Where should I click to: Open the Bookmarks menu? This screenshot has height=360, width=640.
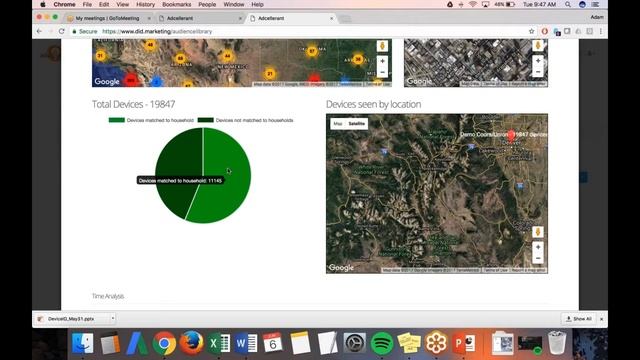[x=176, y=4]
